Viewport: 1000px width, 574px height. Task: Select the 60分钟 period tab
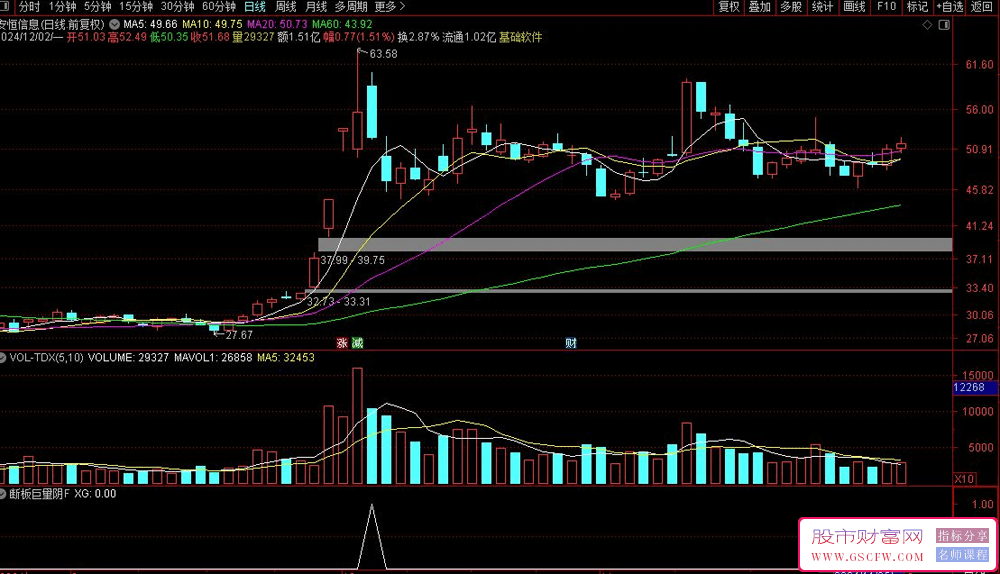219,6
